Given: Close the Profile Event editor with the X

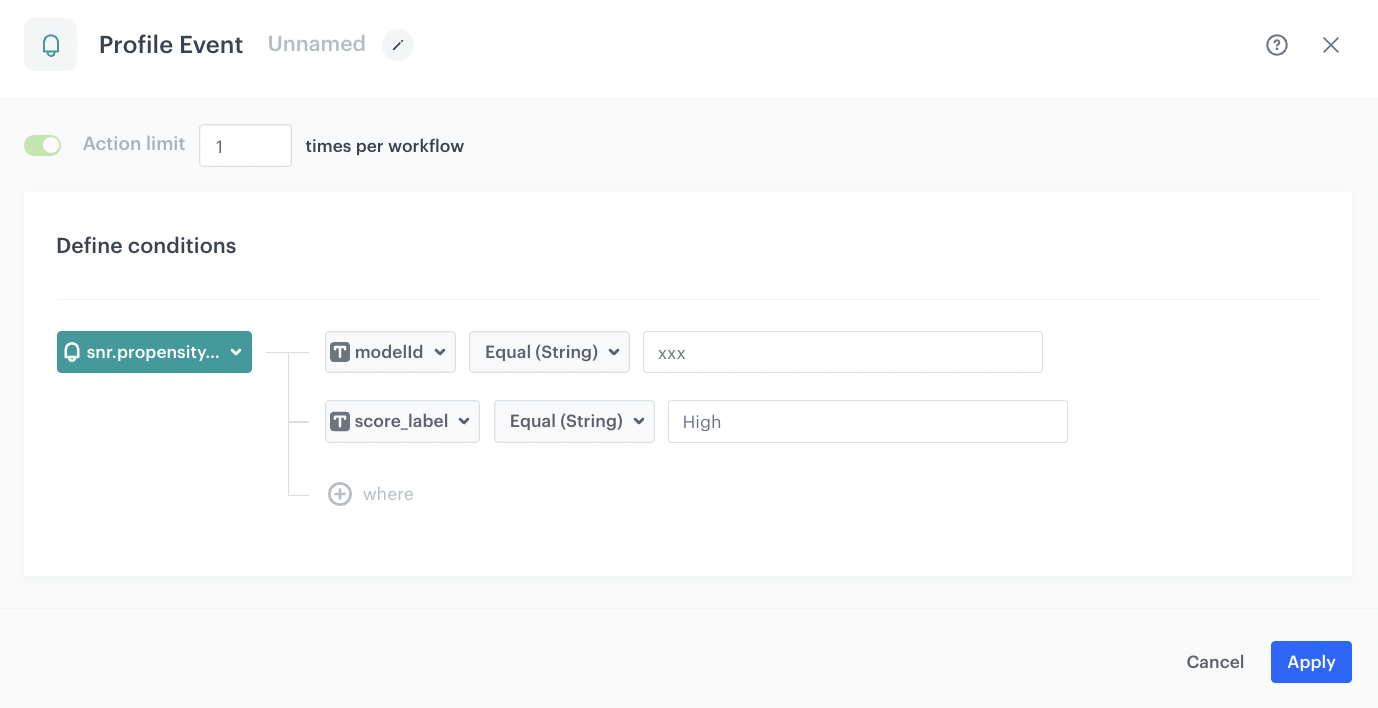Looking at the screenshot, I should coord(1331,44).
